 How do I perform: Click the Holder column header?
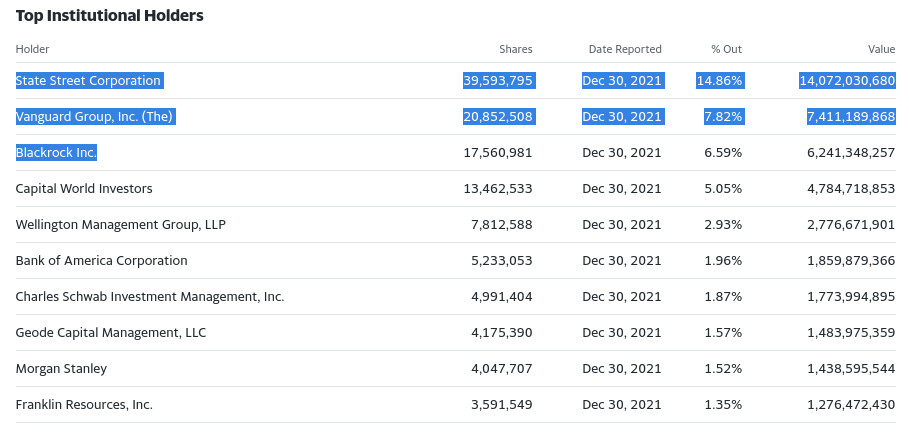(33, 49)
